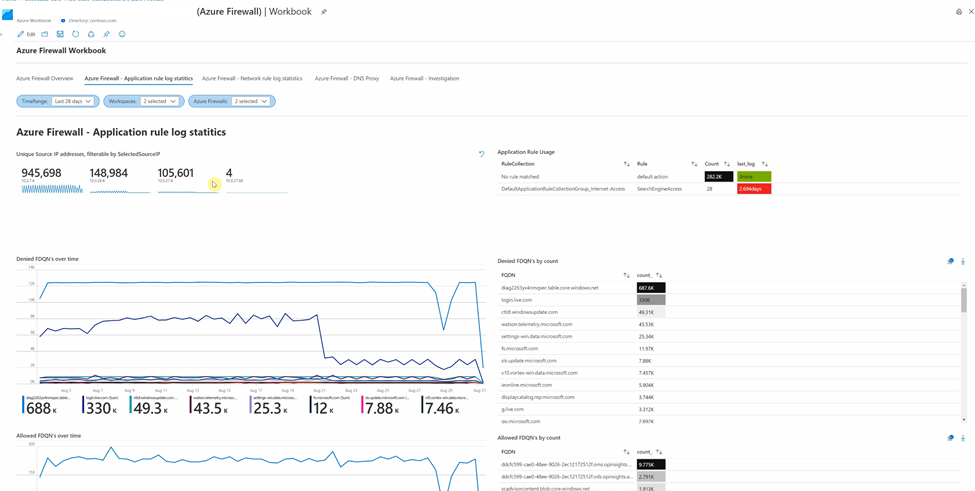Click the green 3mins last_log cell
This screenshot has height=491, width=975.
(x=754, y=177)
